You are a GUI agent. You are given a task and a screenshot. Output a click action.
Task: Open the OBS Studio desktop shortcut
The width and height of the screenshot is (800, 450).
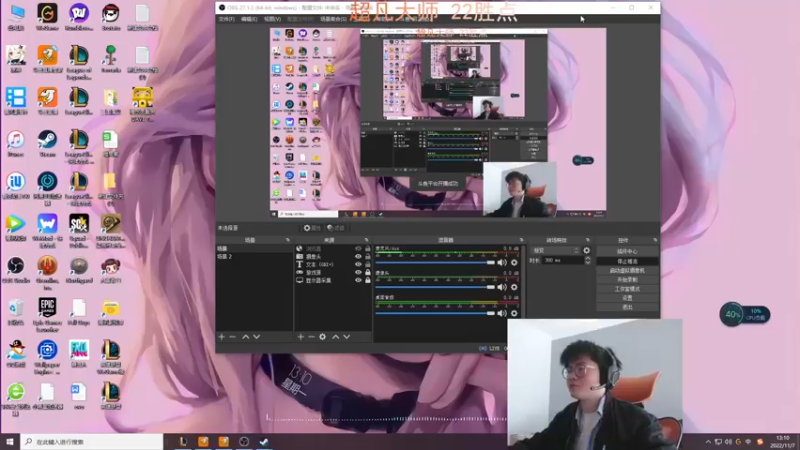pos(16,270)
